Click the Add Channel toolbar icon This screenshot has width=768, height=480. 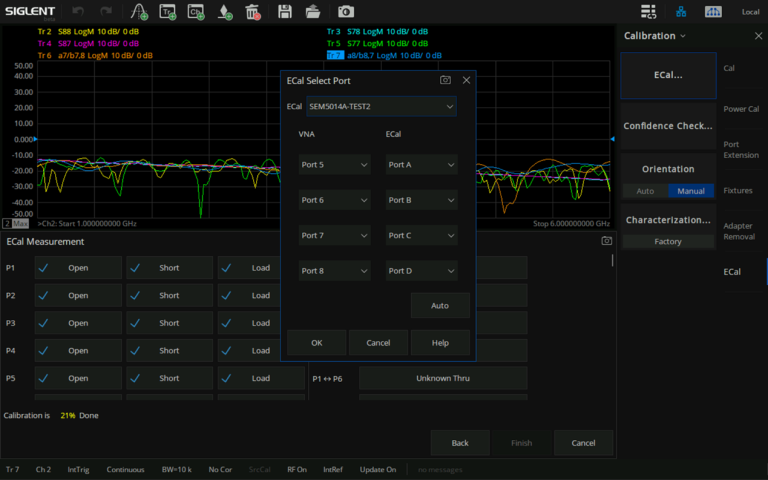197,12
